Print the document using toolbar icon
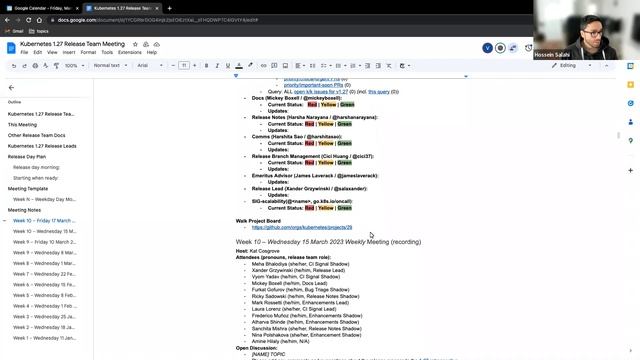This screenshot has width=640, height=360. pos(35,66)
